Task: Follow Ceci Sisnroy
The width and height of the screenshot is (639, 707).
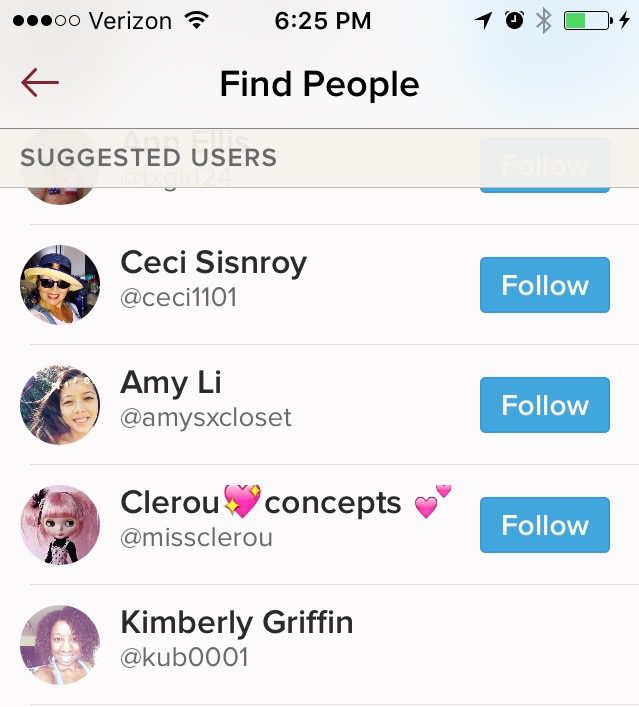Action: point(544,285)
